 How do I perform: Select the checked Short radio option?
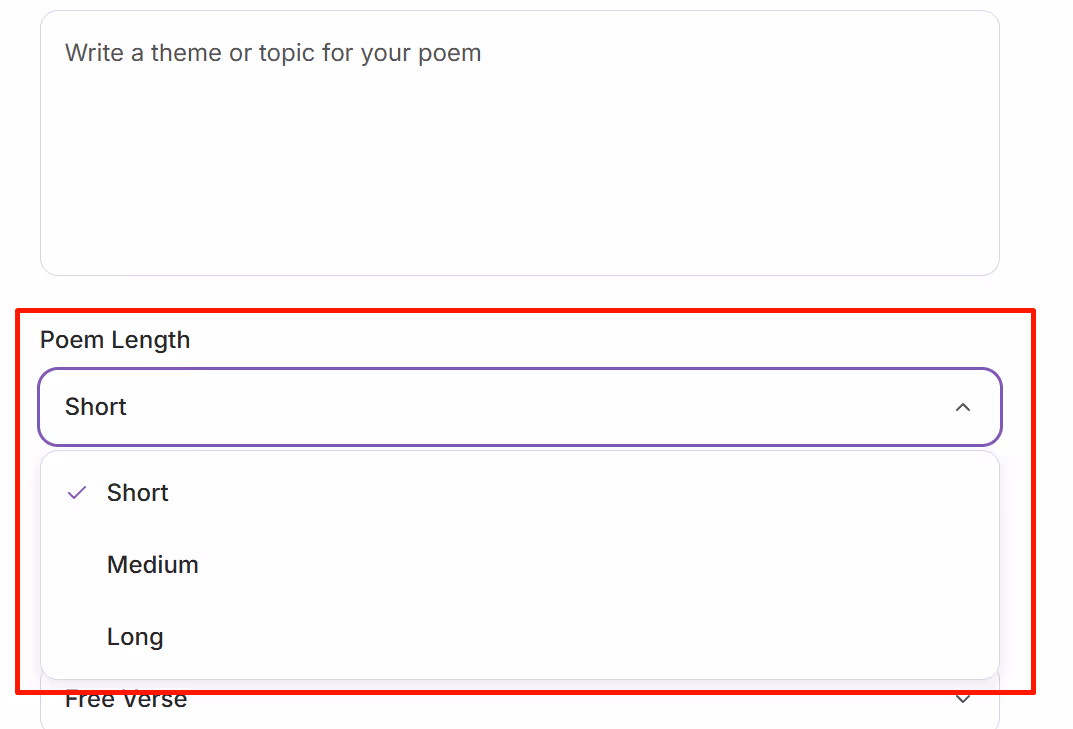click(x=138, y=492)
